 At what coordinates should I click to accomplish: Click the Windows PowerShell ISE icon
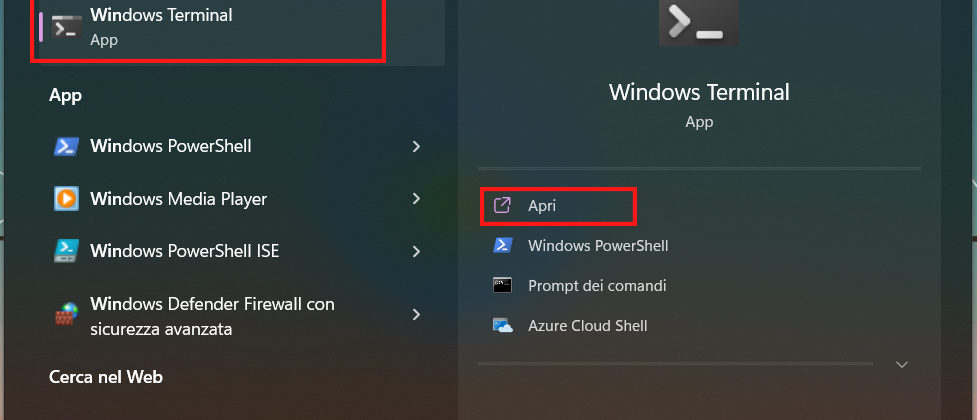tap(66, 249)
